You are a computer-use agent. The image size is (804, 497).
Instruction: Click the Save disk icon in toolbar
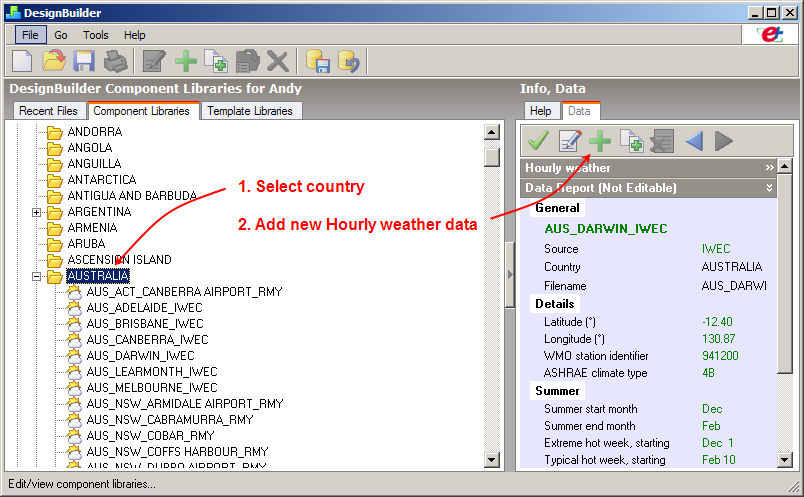click(84, 62)
